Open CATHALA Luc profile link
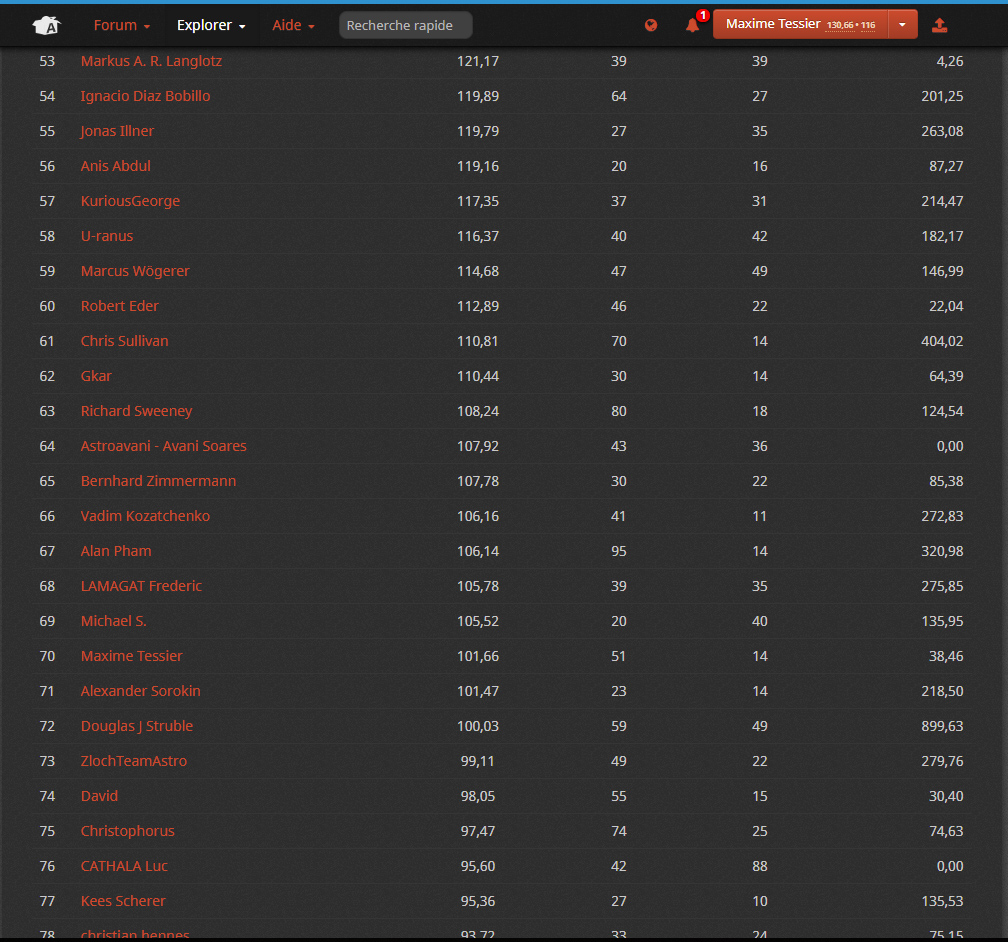 (124, 866)
